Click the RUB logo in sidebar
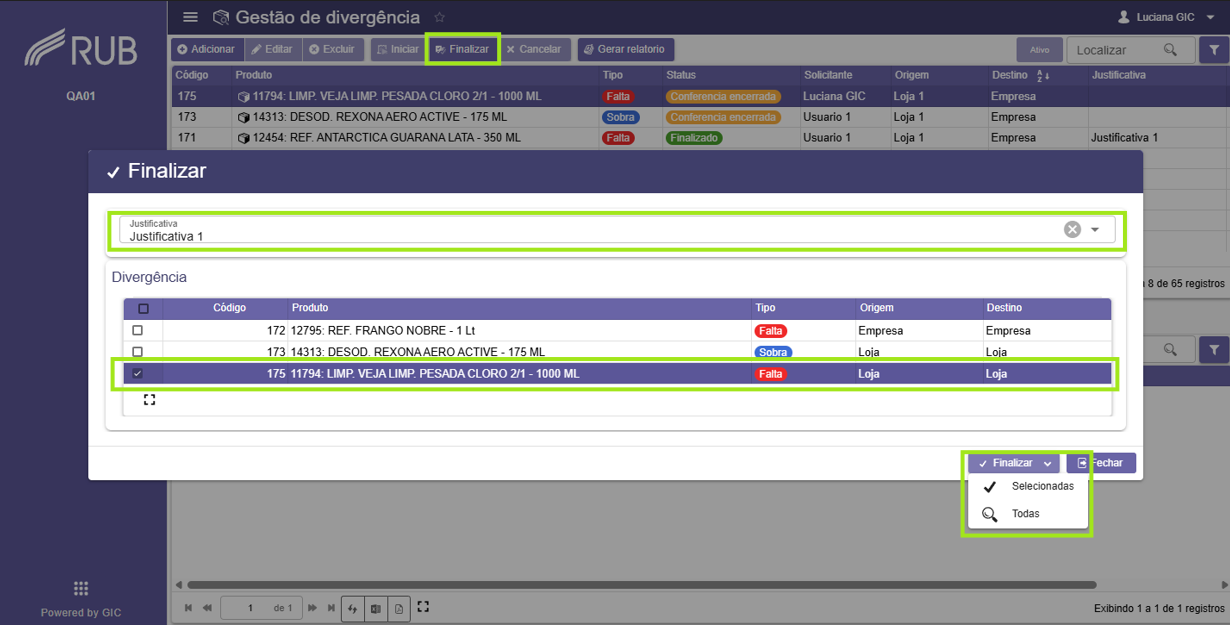 point(81,47)
